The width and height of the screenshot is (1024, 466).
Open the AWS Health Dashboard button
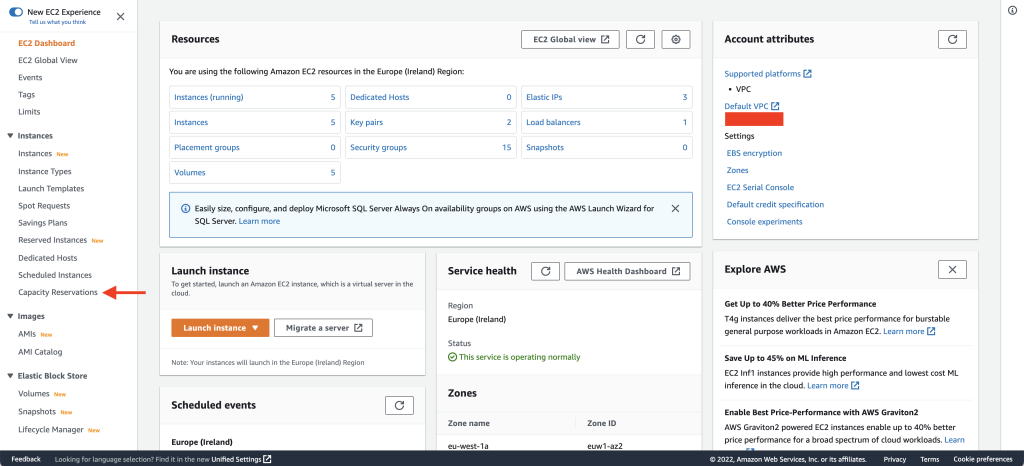(627, 271)
